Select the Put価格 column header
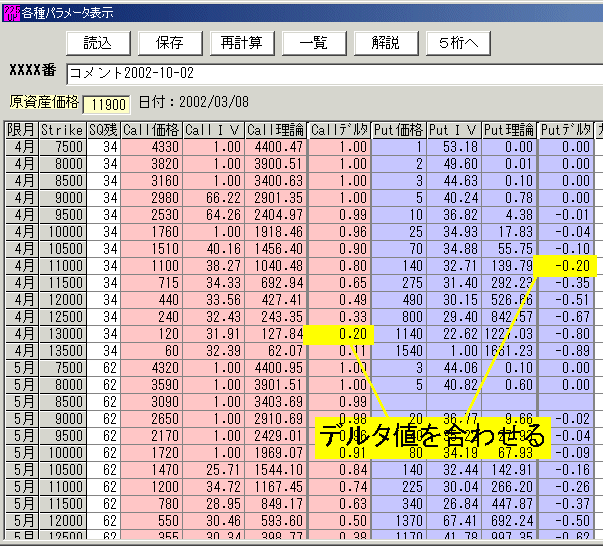This screenshot has height=546, width=603. point(399,130)
